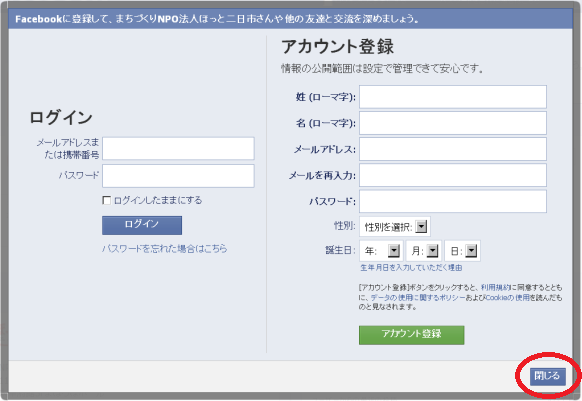Click the 名 (ローマ字) input field
Viewport: 582px width, 401px height.
coord(453,123)
